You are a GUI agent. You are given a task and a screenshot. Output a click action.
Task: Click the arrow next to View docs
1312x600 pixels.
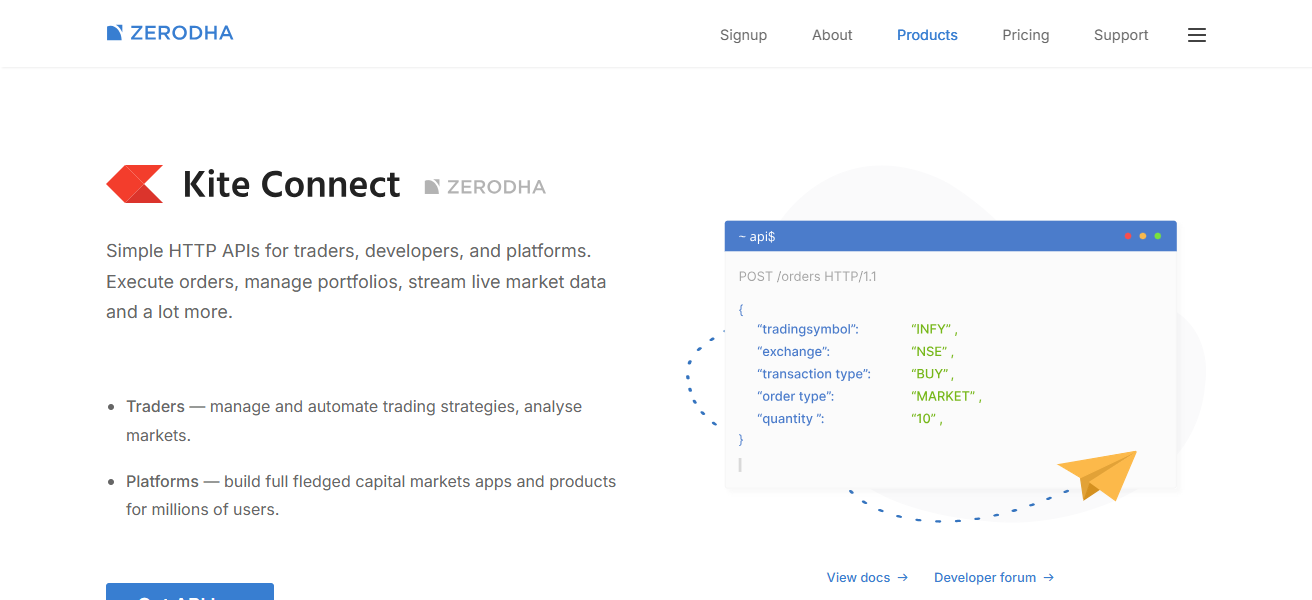904,577
